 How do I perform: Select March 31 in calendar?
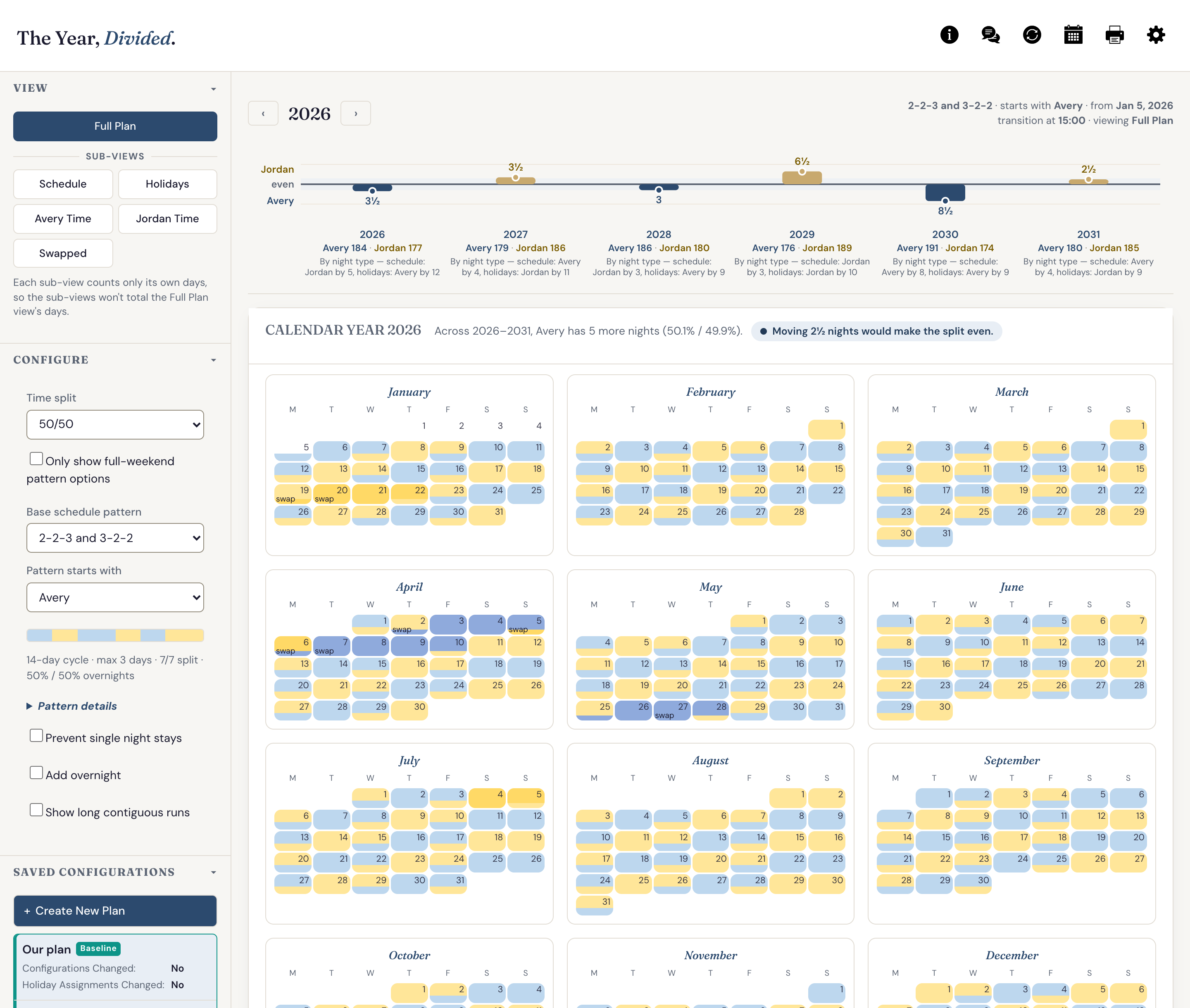click(x=934, y=537)
